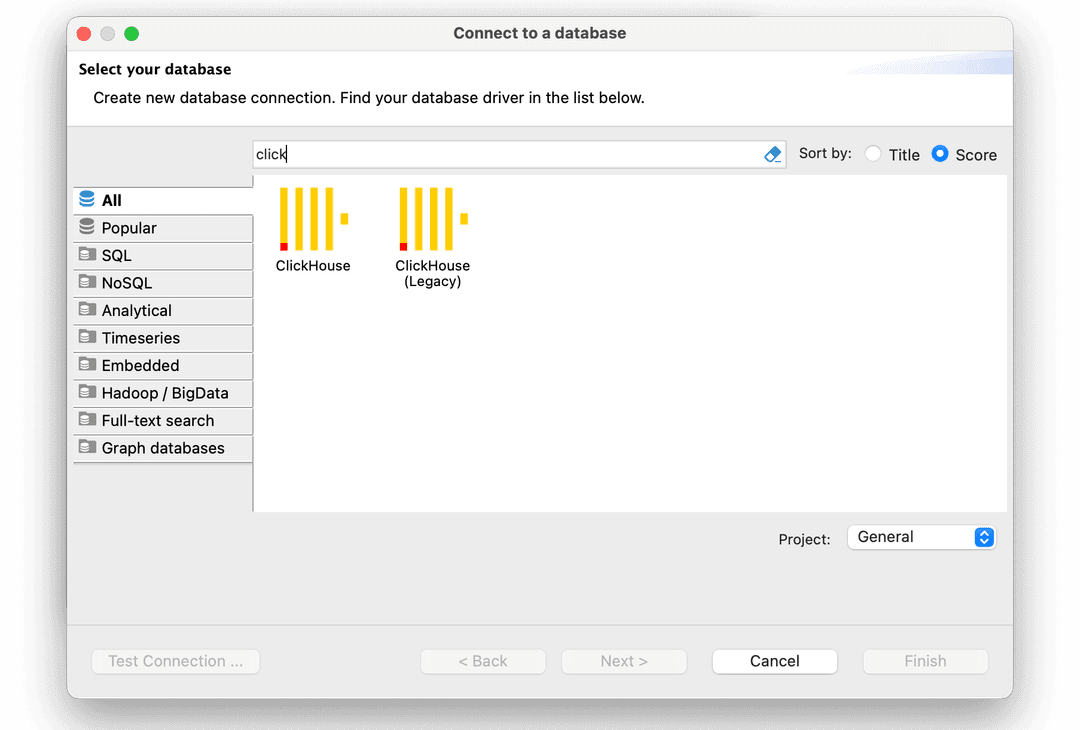This screenshot has height=730, width=1080.
Task: Click the Next > button
Action: pos(624,661)
